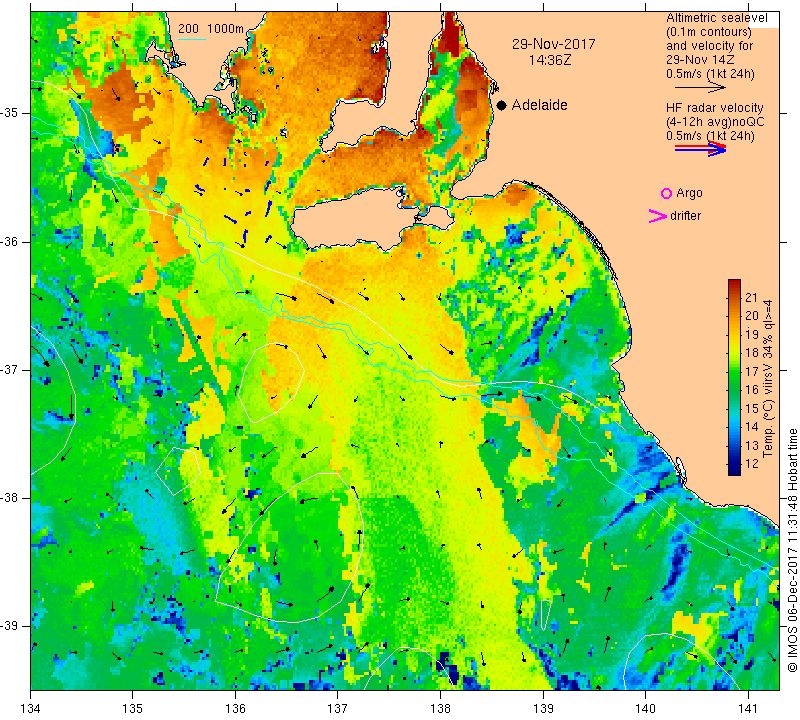Viewport: 800px width, 720px height.
Task: Click the 134 longitude axis label
Action: [x=31, y=709]
